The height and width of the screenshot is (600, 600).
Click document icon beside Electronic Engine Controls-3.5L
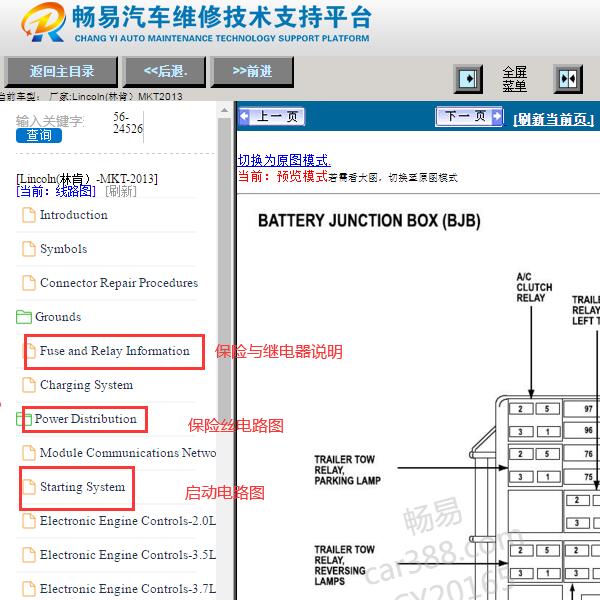click(x=29, y=555)
